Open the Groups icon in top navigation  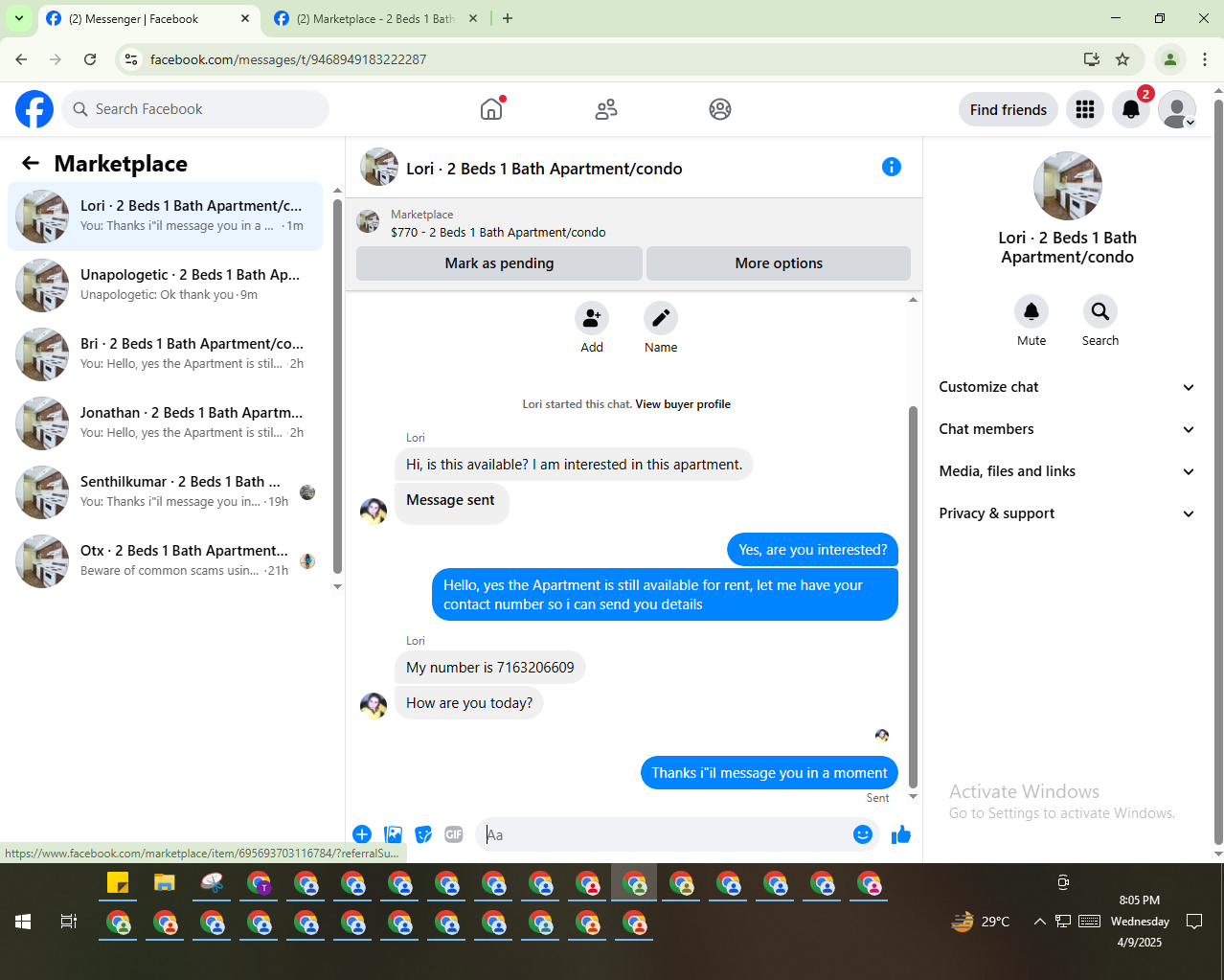(x=720, y=109)
